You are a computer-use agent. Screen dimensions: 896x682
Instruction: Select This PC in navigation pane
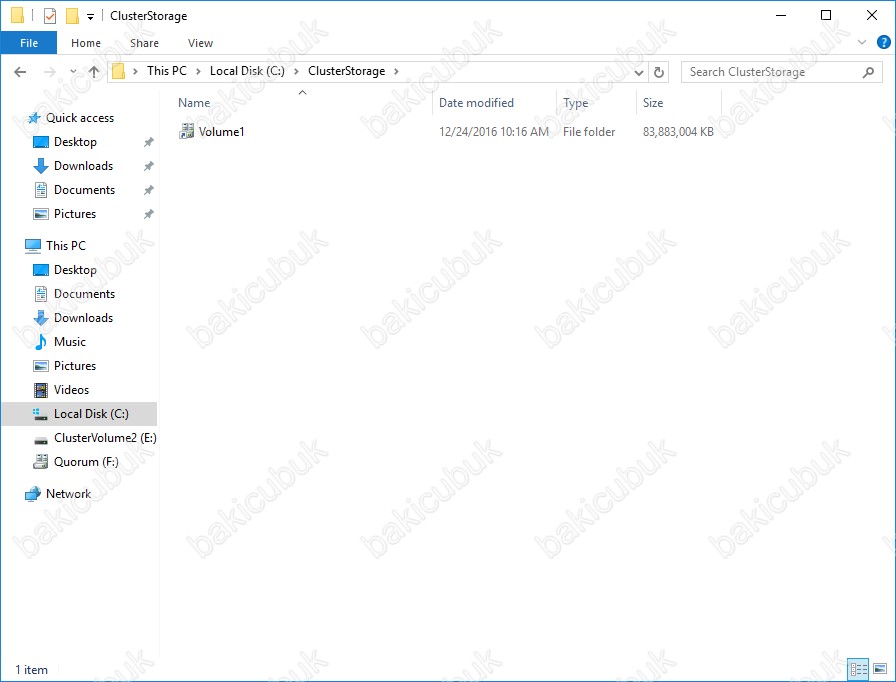click(x=66, y=246)
